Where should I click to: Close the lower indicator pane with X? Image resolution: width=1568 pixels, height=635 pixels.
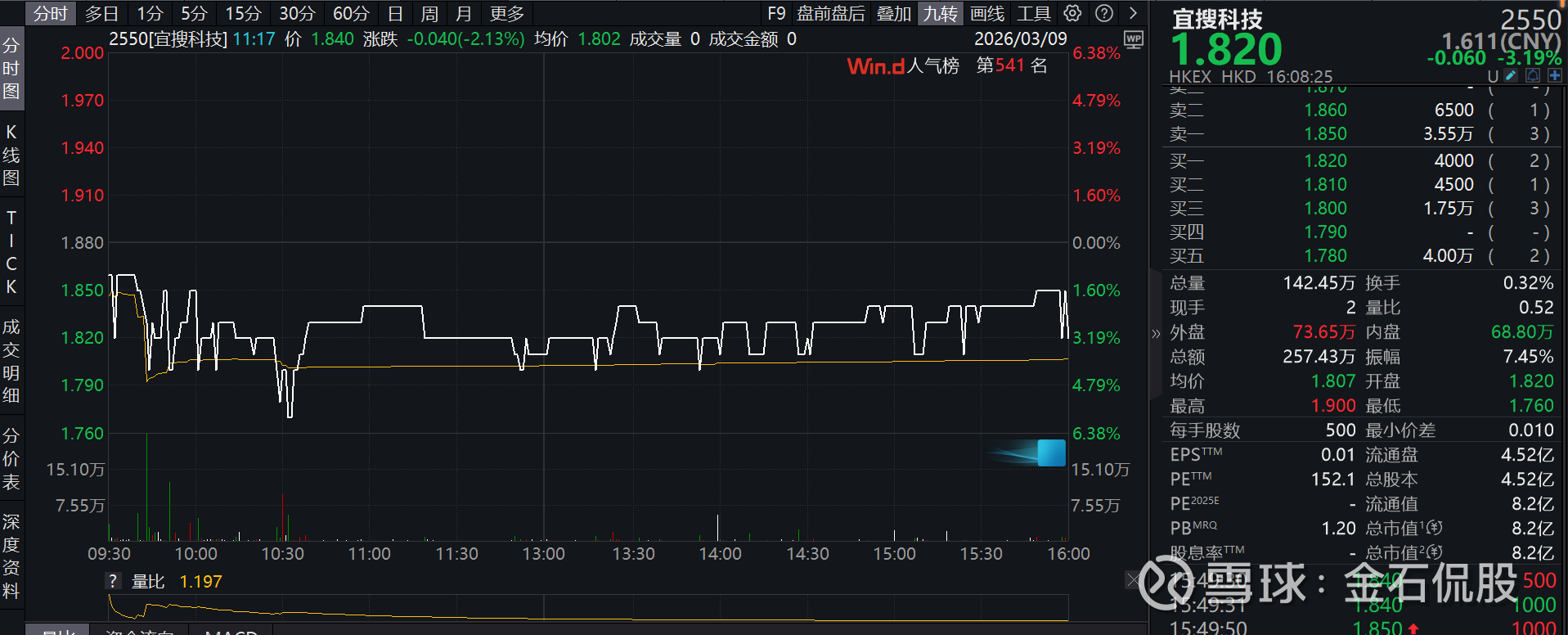point(1133,580)
